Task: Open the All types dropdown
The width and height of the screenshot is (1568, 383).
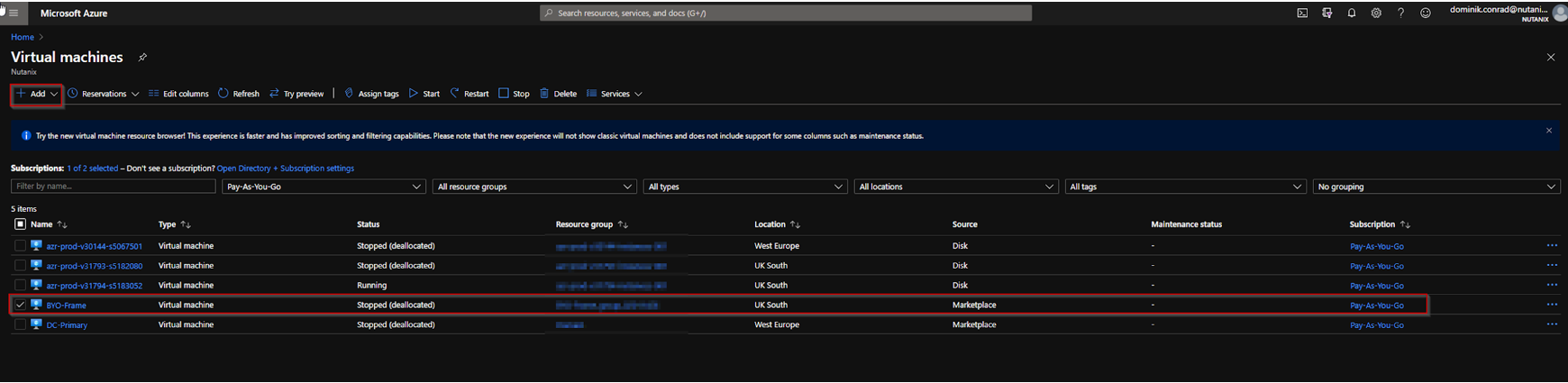Action: click(x=745, y=187)
